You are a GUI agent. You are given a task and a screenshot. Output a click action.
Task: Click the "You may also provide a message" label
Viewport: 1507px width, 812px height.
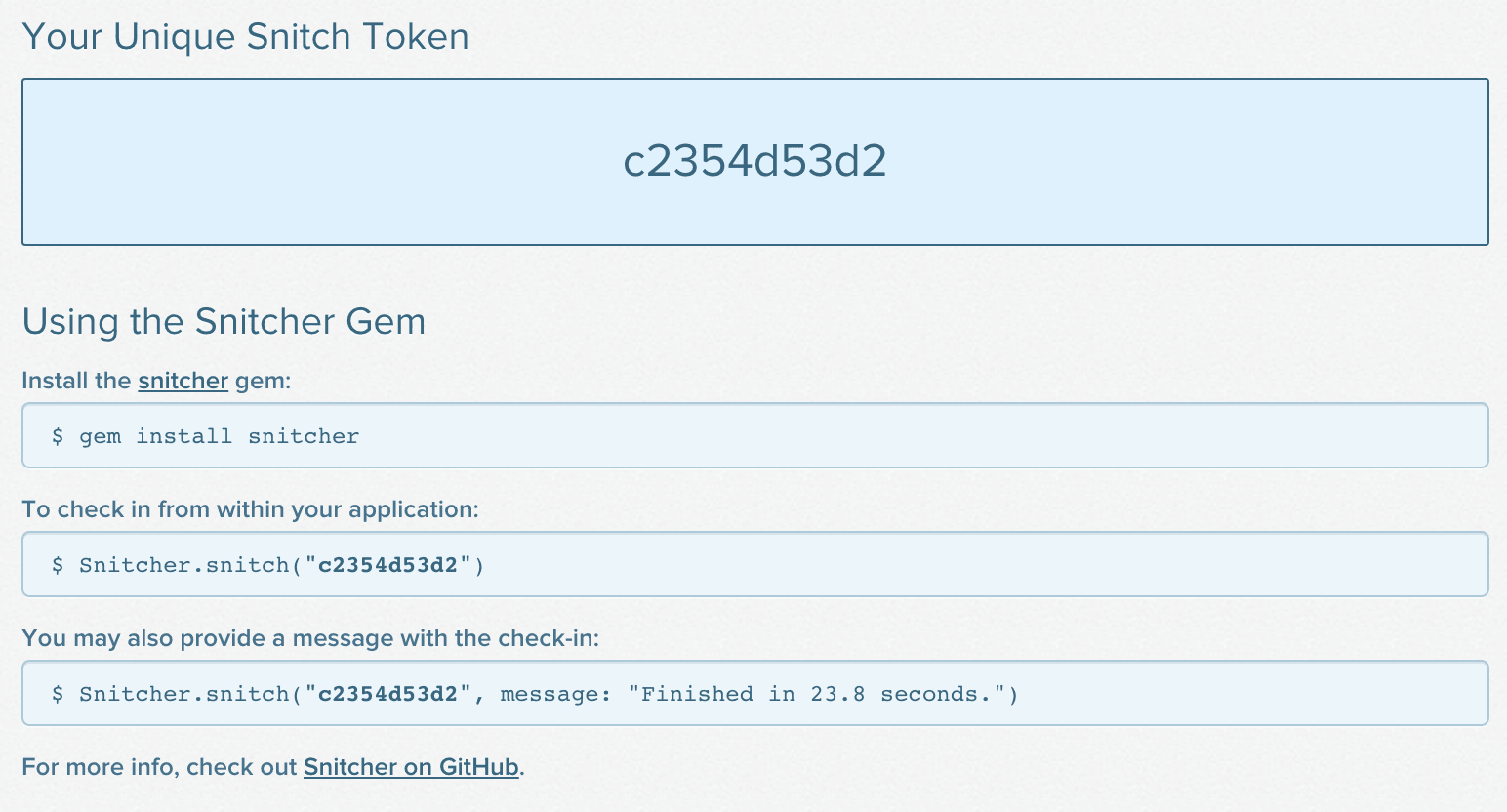point(310,638)
